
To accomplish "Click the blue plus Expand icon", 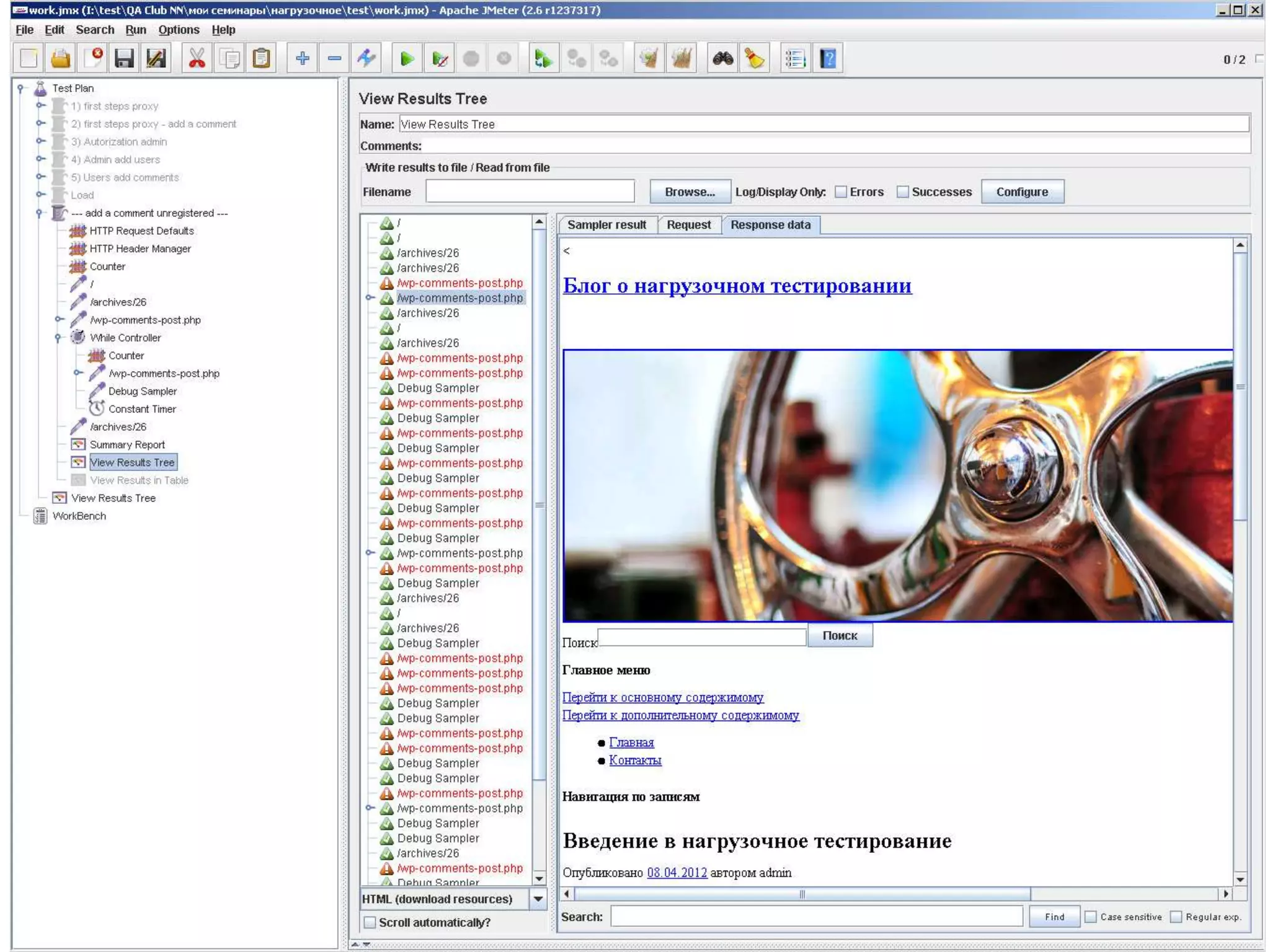I will pos(302,59).
